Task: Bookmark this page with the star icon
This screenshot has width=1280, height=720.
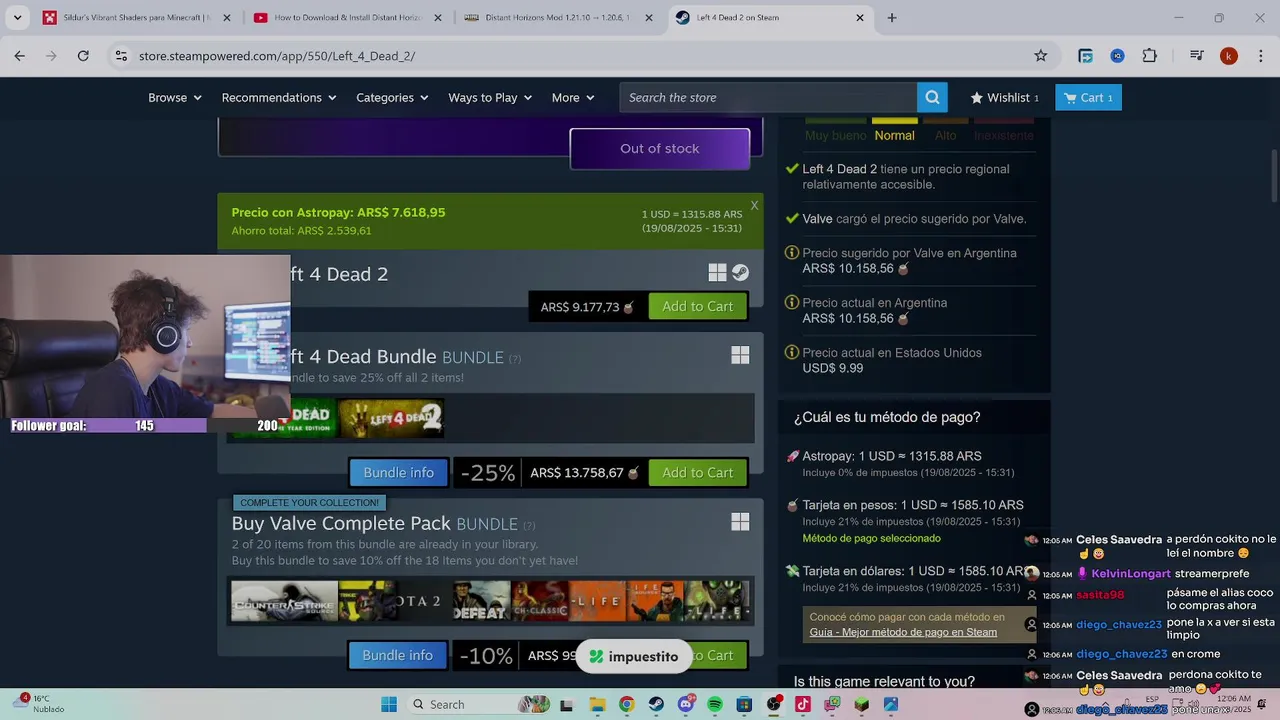Action: [1041, 56]
